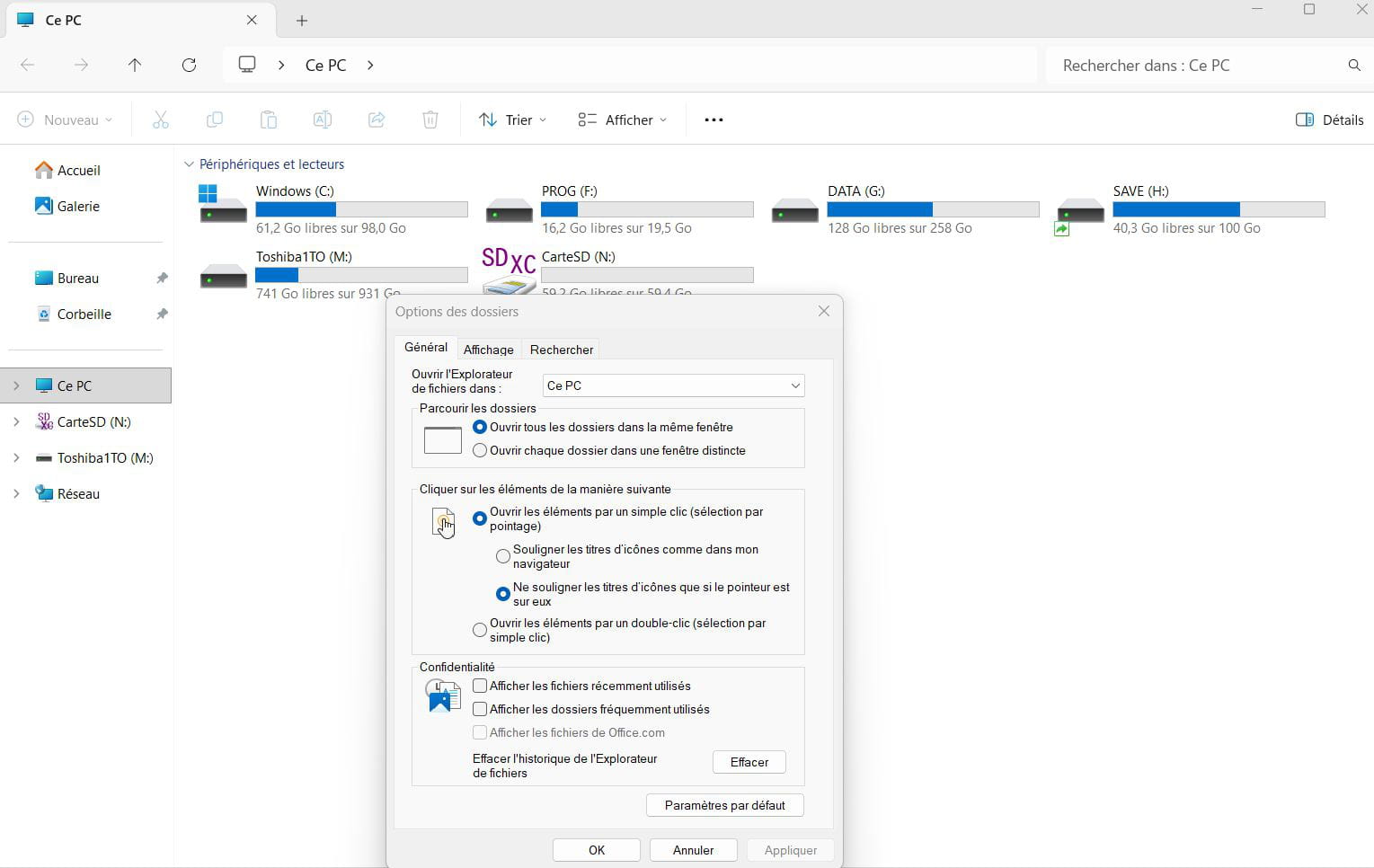This screenshot has width=1374, height=868.
Task: Click the Share icon in toolbar
Action: tap(377, 120)
